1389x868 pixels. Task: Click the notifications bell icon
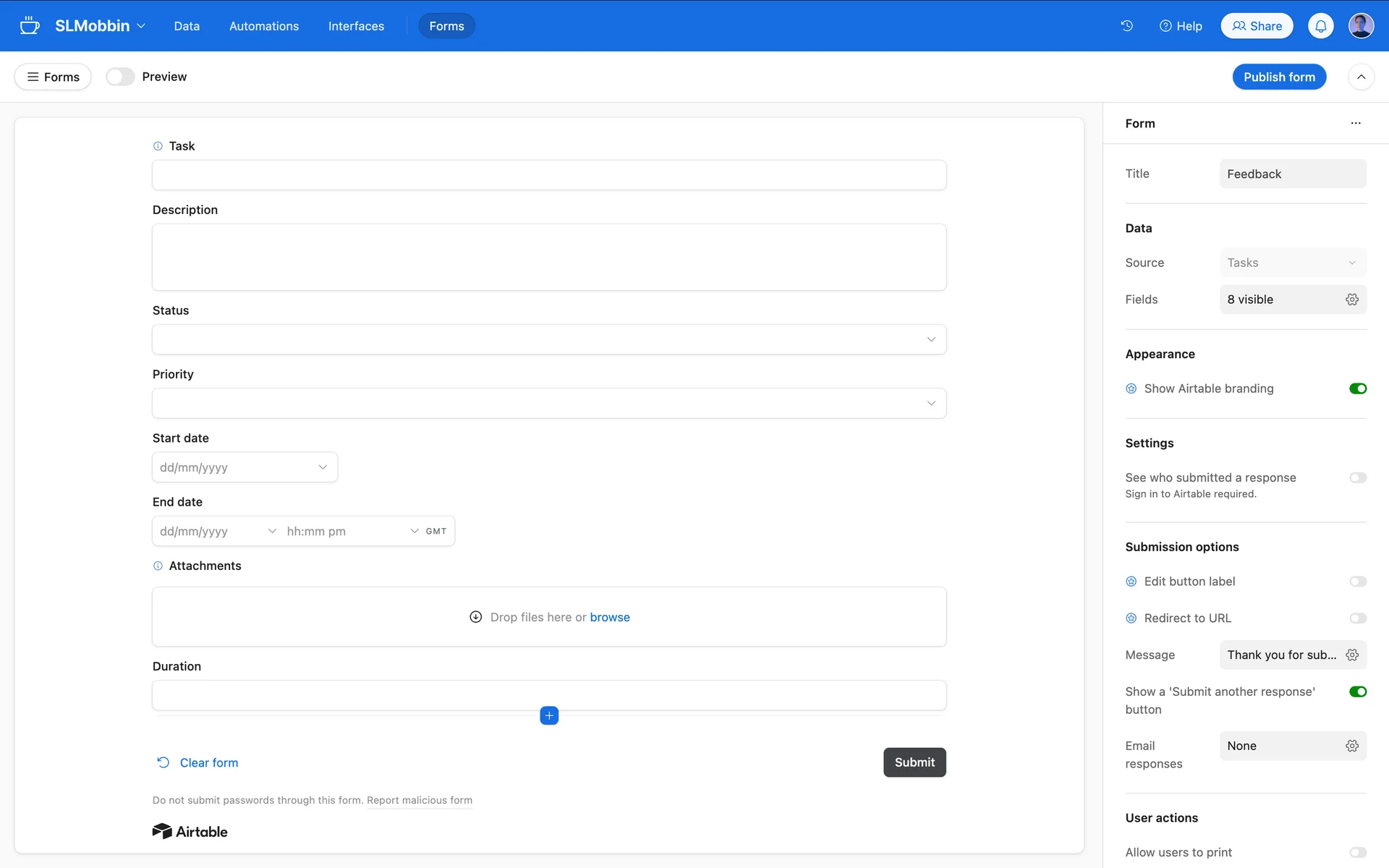coord(1320,26)
